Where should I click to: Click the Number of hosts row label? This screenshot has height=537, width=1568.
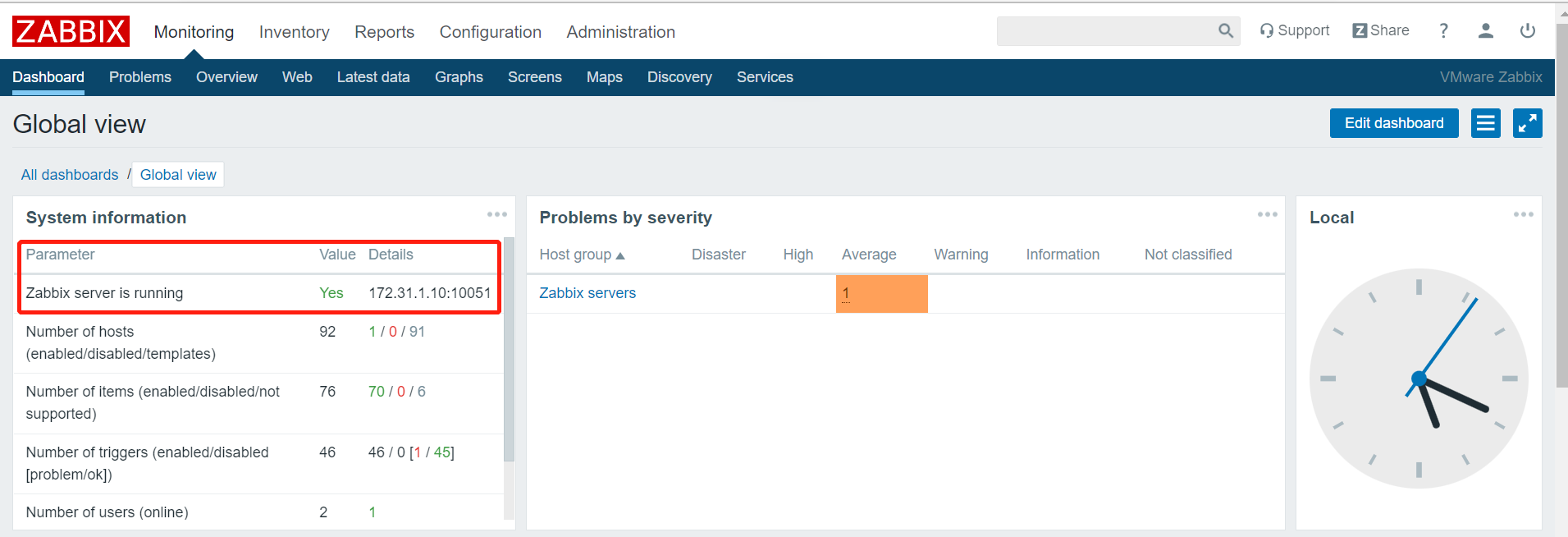point(121,342)
